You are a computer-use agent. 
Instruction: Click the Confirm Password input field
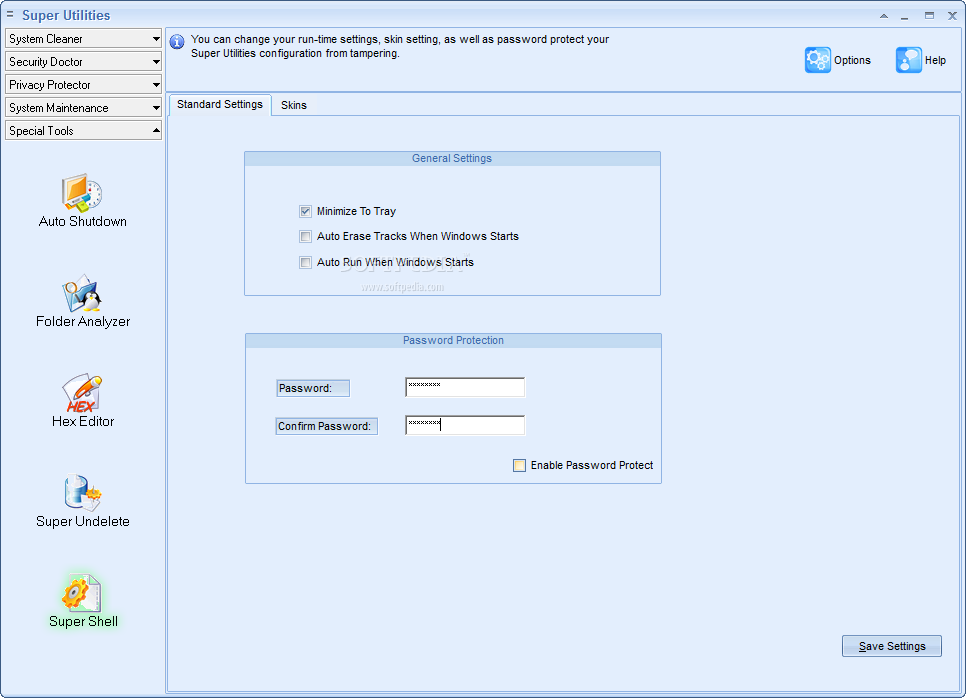coord(465,425)
